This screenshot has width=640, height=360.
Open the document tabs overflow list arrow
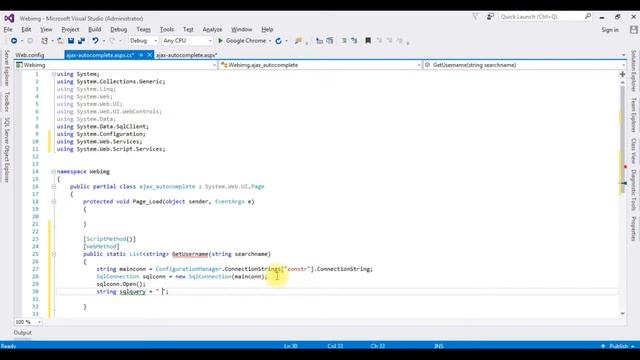623,55
